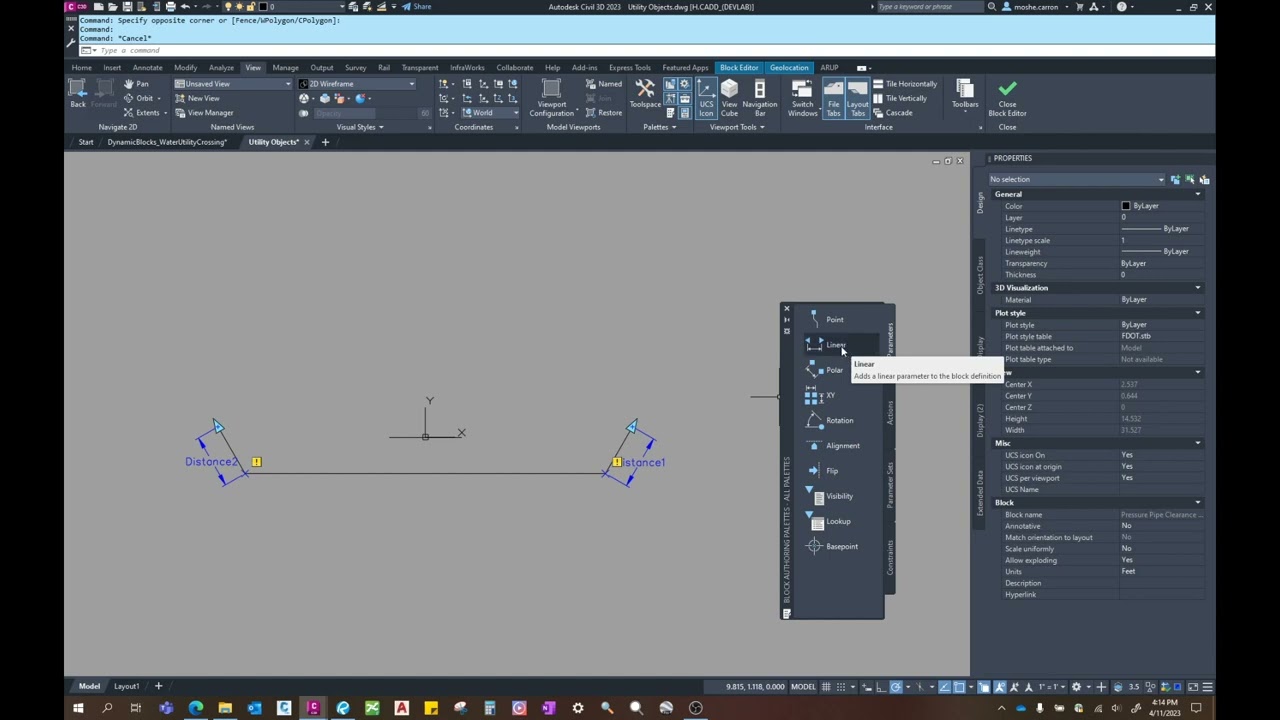Toggle File Tabs display
The width and height of the screenshot is (1280, 720).
coord(833,97)
